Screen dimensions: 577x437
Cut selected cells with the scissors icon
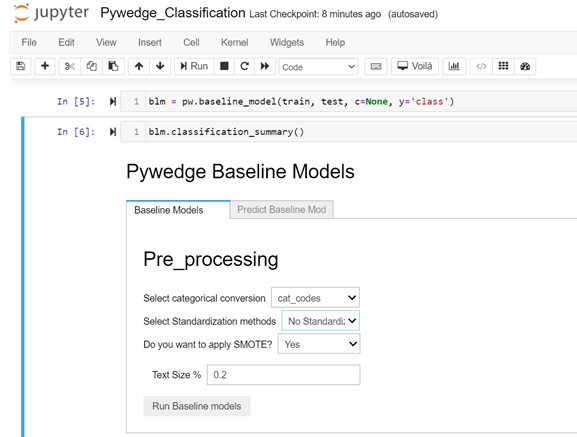tap(70, 66)
